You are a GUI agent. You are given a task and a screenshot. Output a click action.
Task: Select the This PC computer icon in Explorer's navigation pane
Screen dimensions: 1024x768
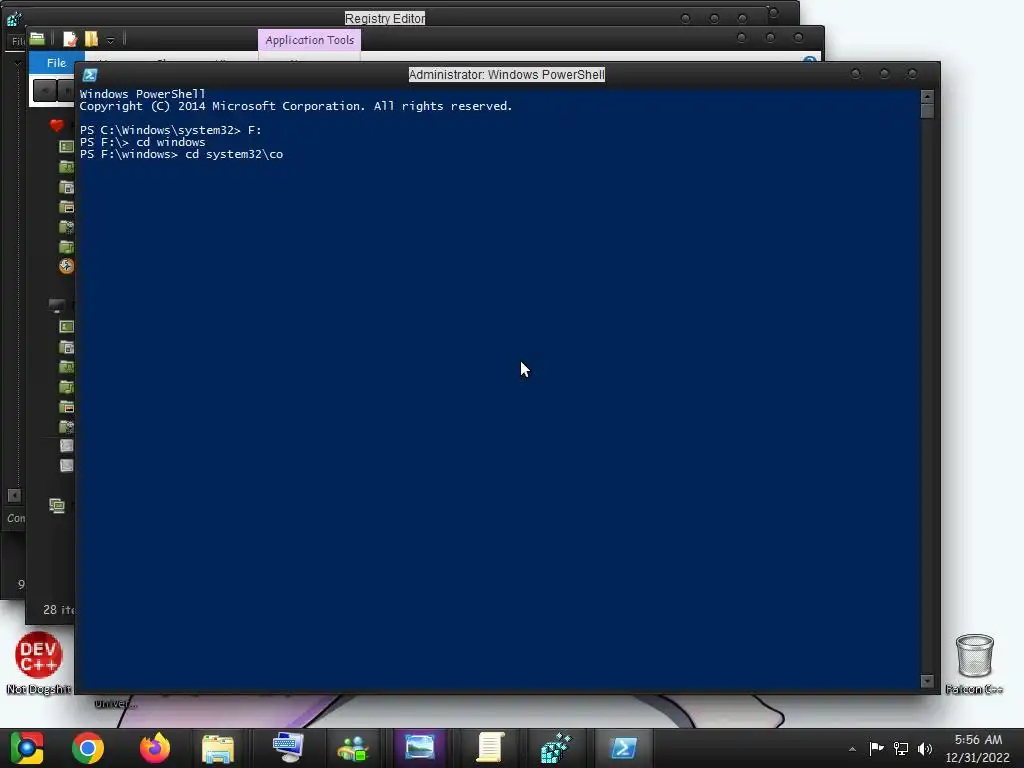coord(57,305)
